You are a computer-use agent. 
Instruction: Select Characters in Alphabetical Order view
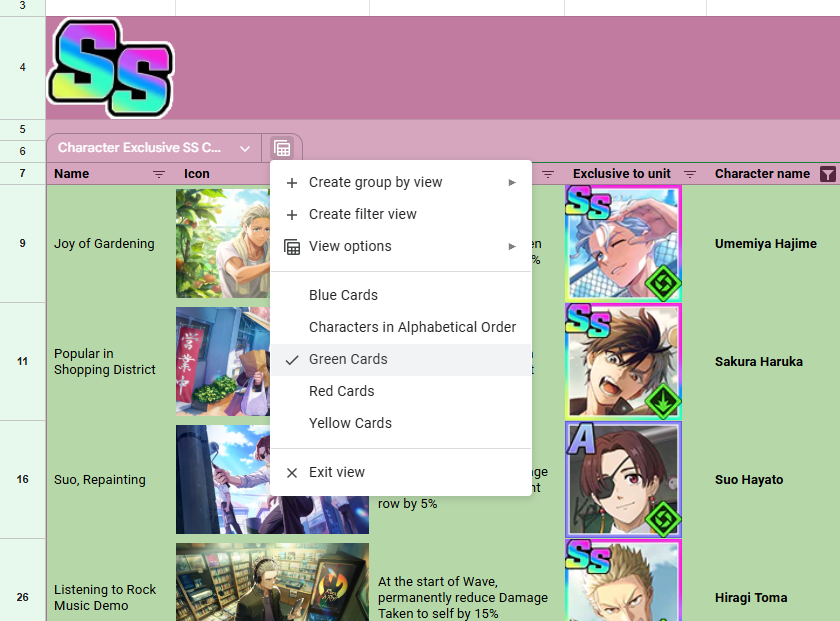[401, 327]
